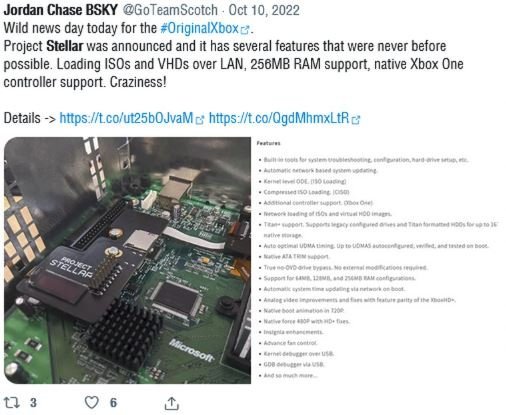Click external-link icon after the ut25bOJvaM URL
Image resolution: width=506 pixels, height=415 pixels.
[199, 120]
